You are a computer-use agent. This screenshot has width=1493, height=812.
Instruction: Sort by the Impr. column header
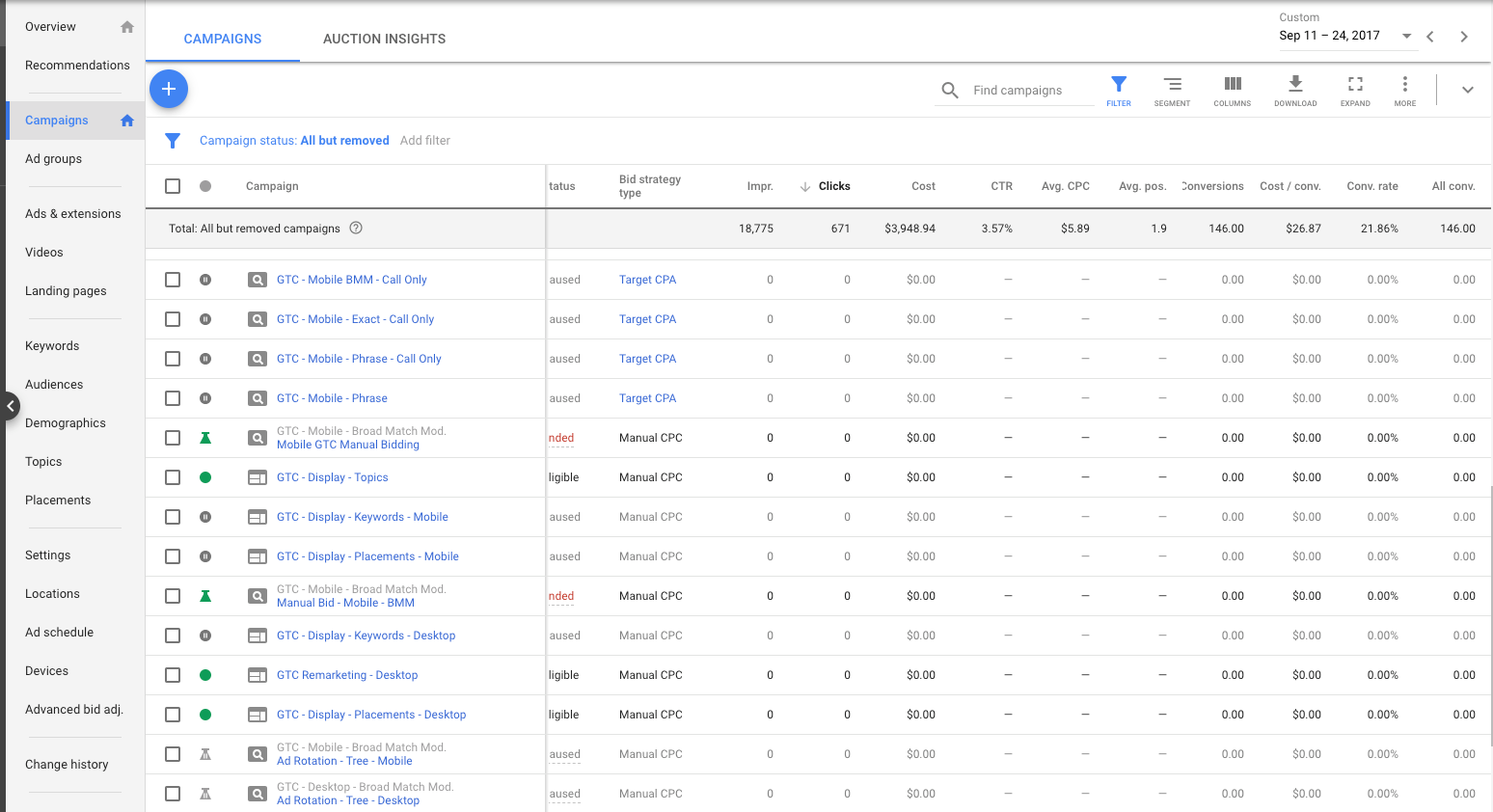[760, 186]
